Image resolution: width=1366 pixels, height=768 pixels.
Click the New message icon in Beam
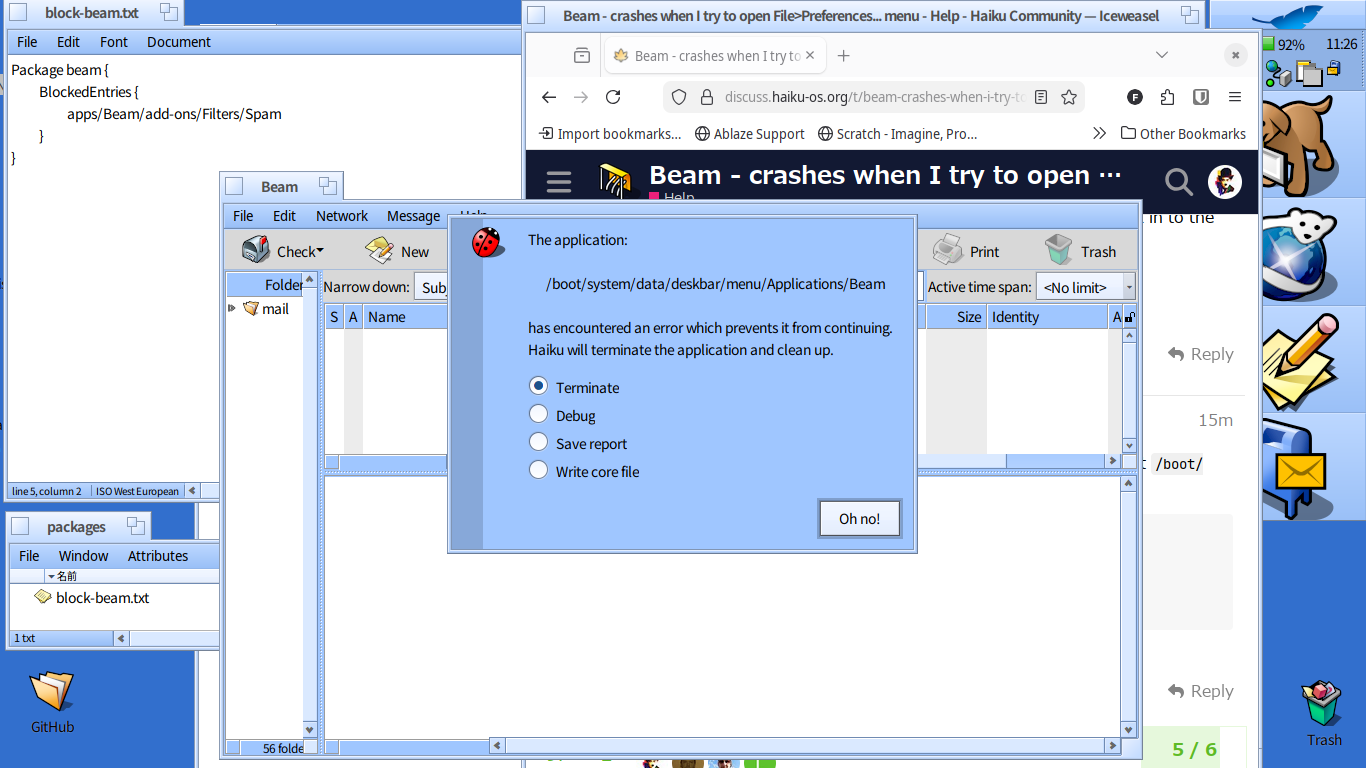click(x=379, y=251)
